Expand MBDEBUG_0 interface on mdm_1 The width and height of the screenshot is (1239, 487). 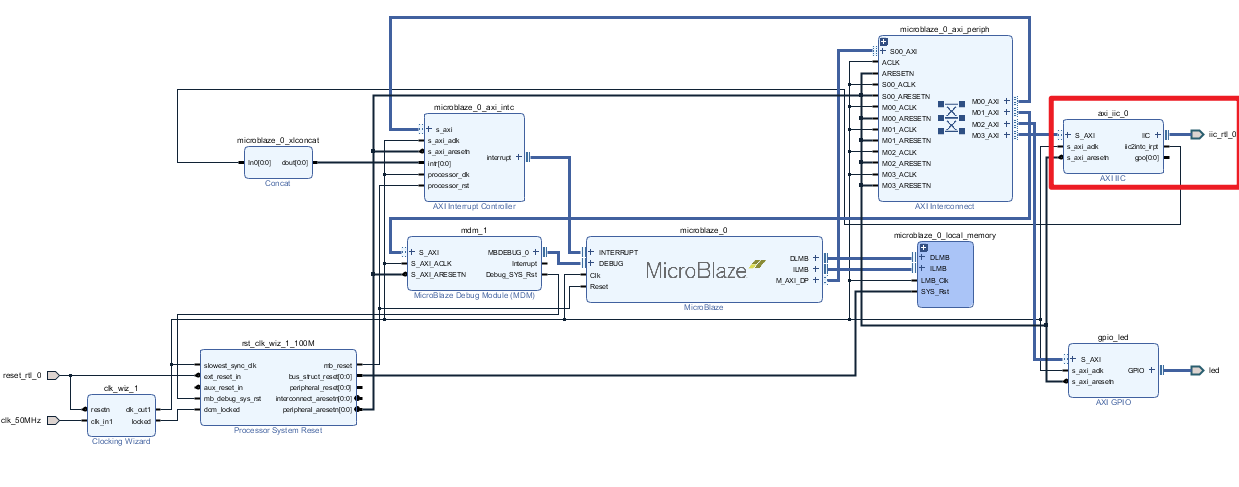tap(535, 252)
